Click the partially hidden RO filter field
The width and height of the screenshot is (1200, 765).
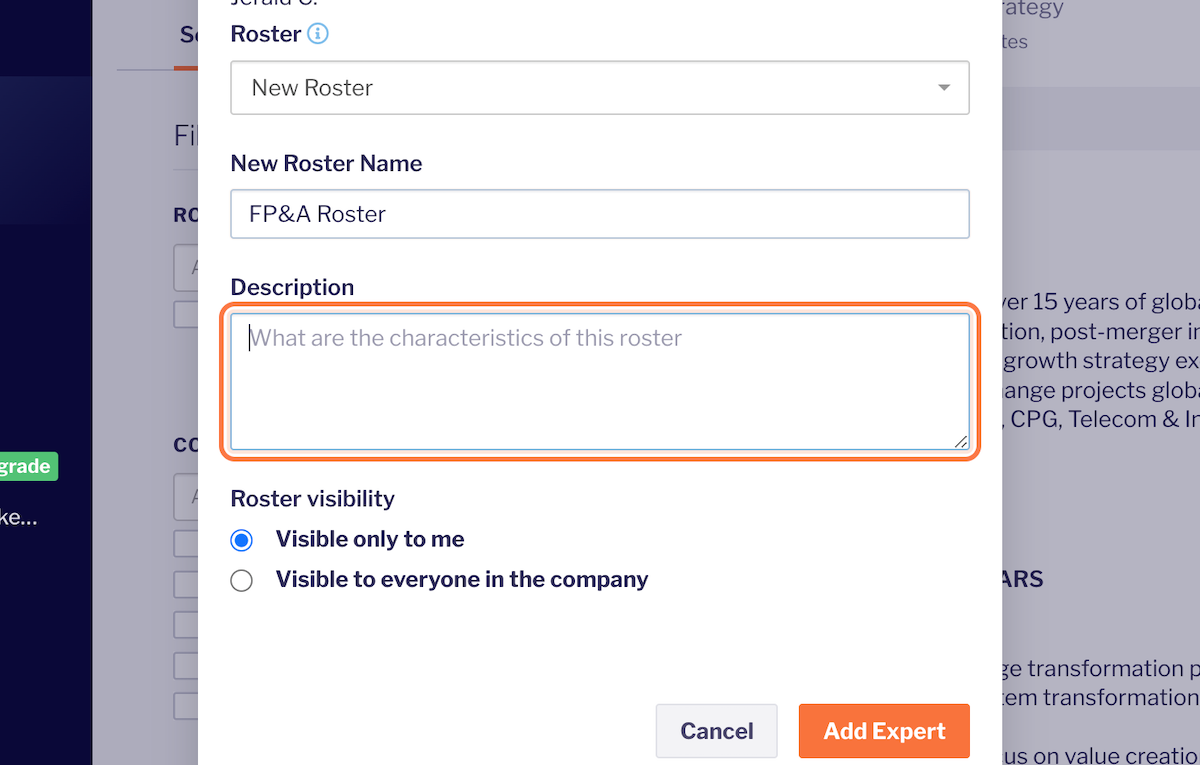[186, 269]
